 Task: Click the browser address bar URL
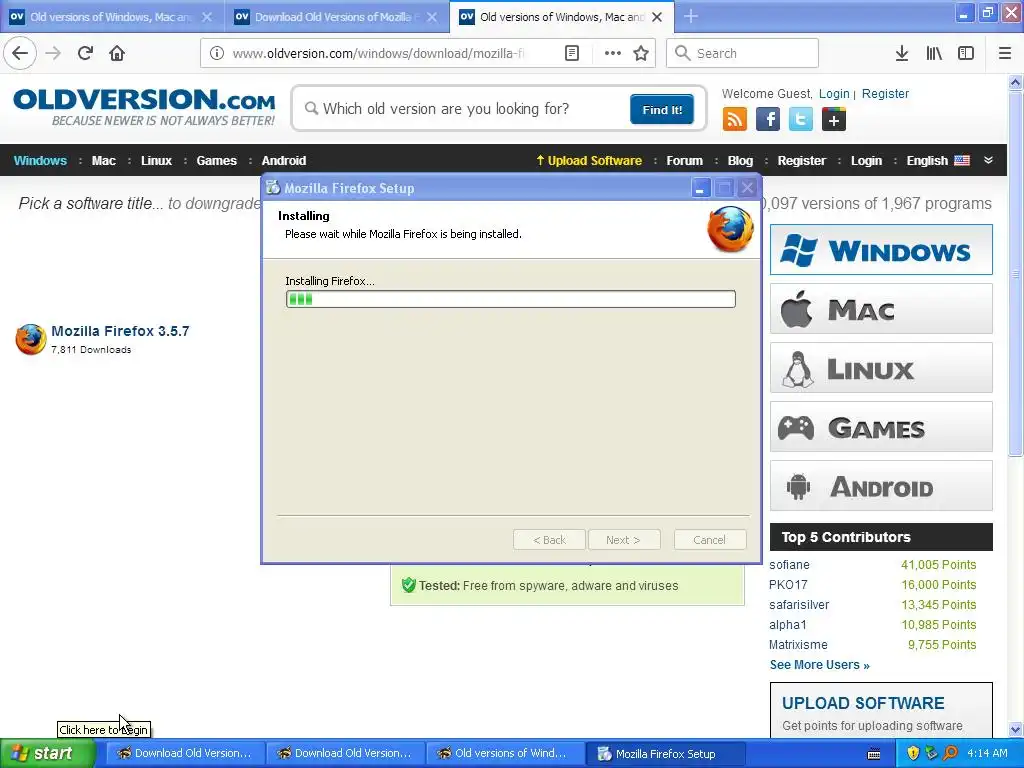[x=379, y=53]
